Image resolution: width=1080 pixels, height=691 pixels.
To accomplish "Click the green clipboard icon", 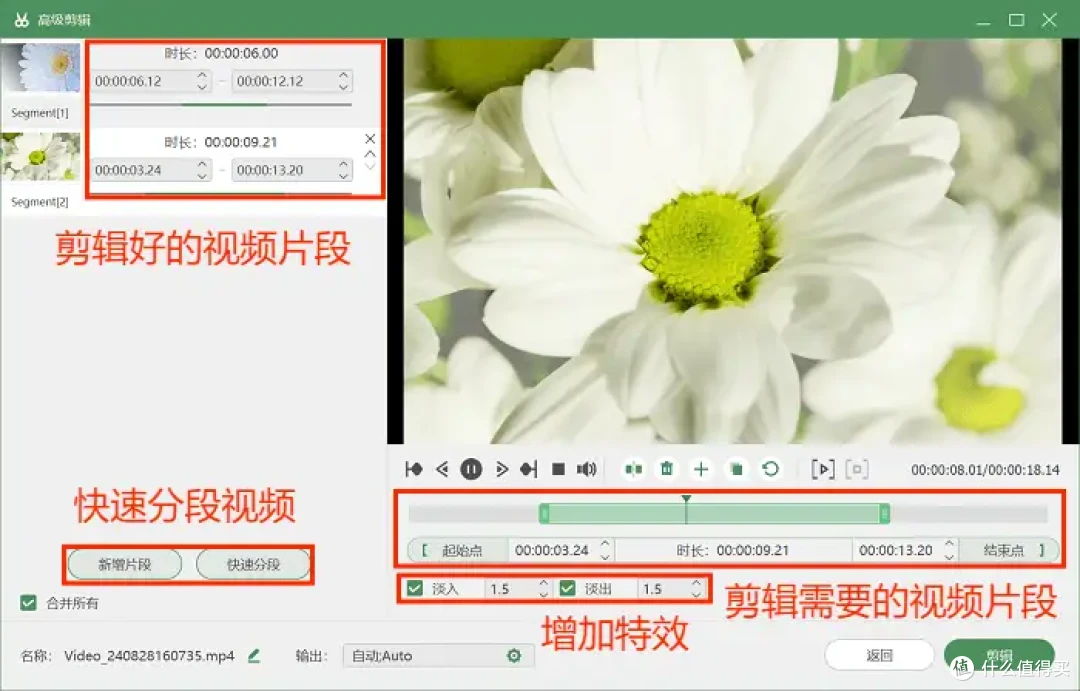I will point(736,469).
